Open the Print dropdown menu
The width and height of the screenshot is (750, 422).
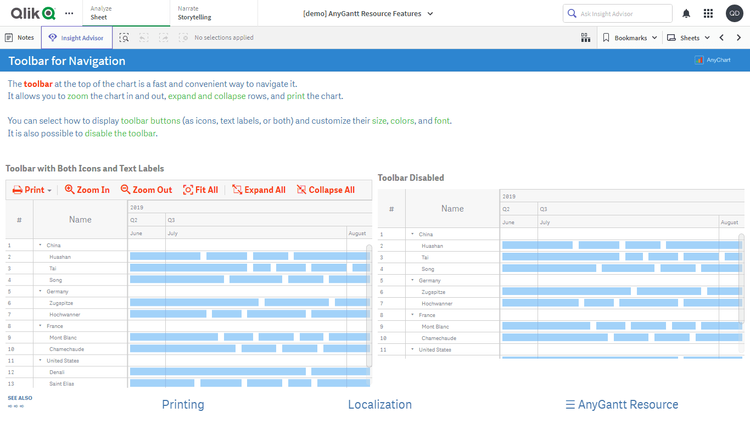33,190
